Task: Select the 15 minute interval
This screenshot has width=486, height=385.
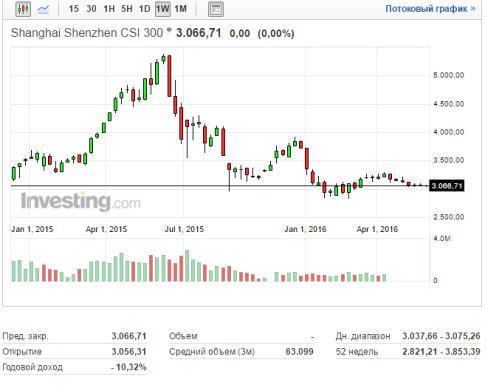Action: (74, 9)
